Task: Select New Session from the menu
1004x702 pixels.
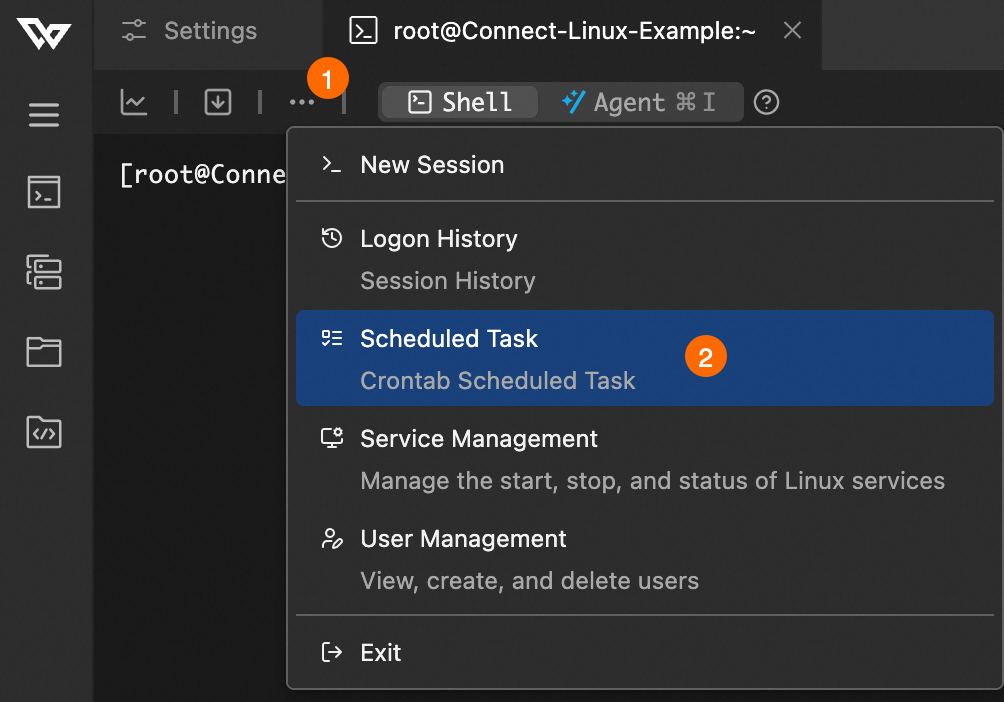Action: 432,165
